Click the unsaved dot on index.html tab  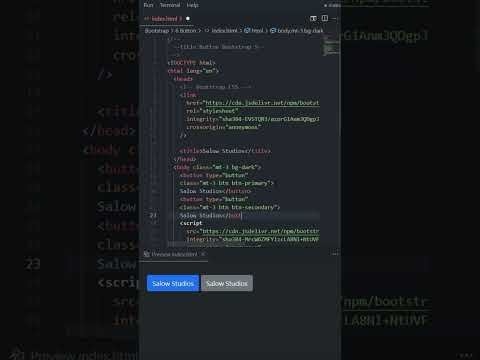(x=188, y=19)
